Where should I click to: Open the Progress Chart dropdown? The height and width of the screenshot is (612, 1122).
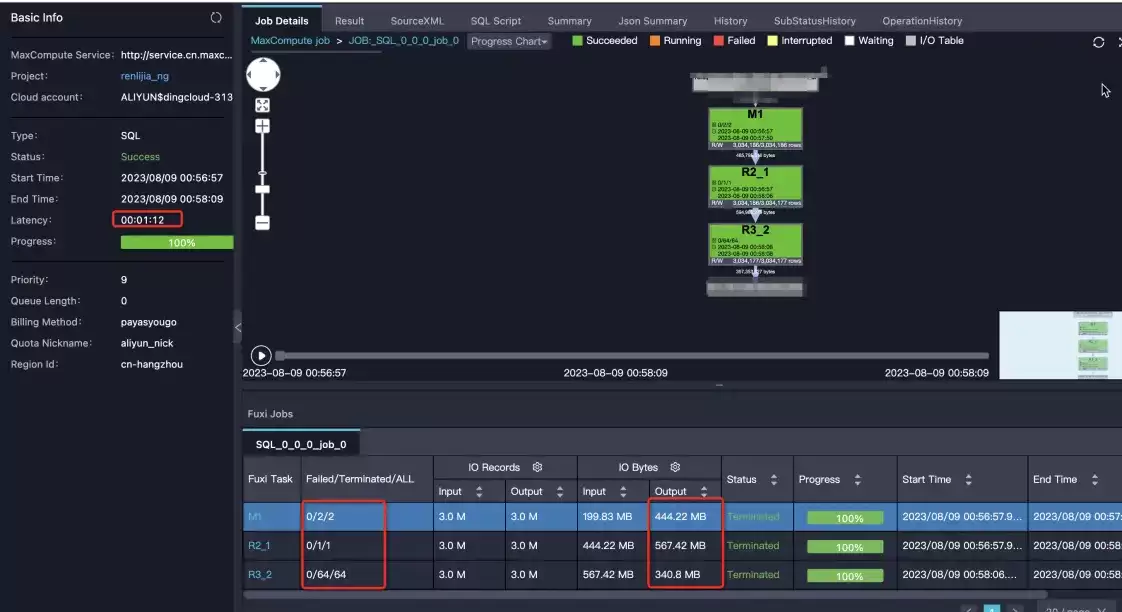509,42
